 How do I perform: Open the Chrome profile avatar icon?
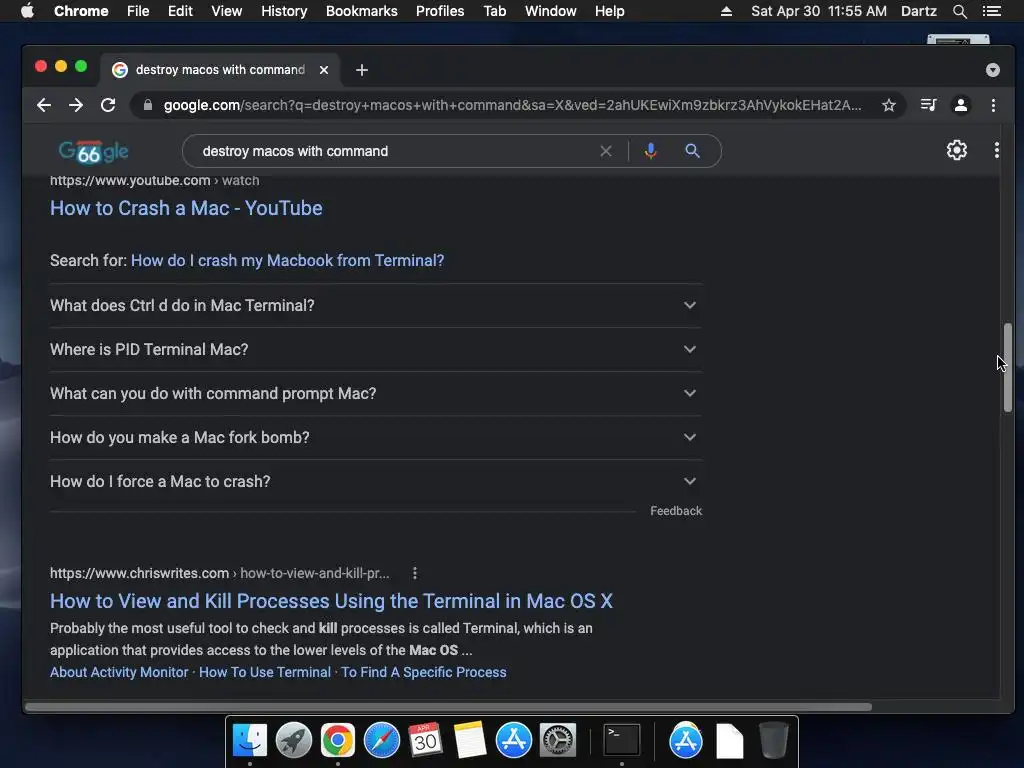[x=960, y=105]
